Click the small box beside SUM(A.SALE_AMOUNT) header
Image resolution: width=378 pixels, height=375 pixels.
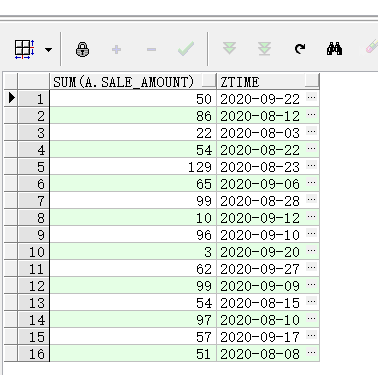click(x=209, y=81)
